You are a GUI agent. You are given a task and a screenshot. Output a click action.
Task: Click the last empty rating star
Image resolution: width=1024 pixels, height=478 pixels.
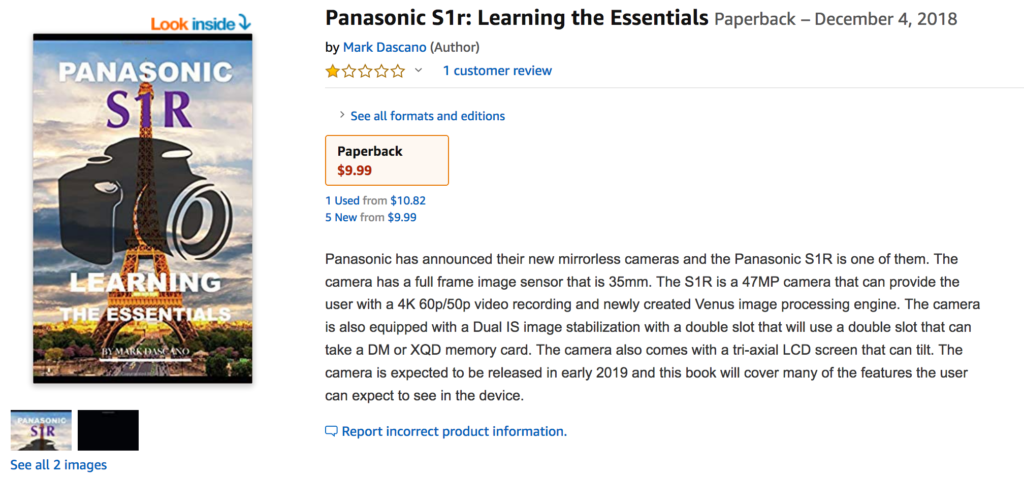[398, 71]
